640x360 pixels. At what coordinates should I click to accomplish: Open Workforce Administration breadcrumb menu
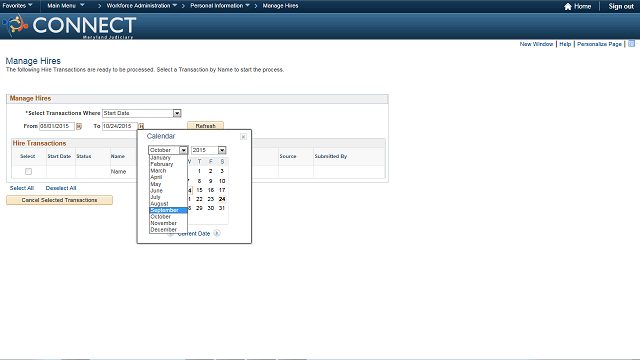pos(142,6)
